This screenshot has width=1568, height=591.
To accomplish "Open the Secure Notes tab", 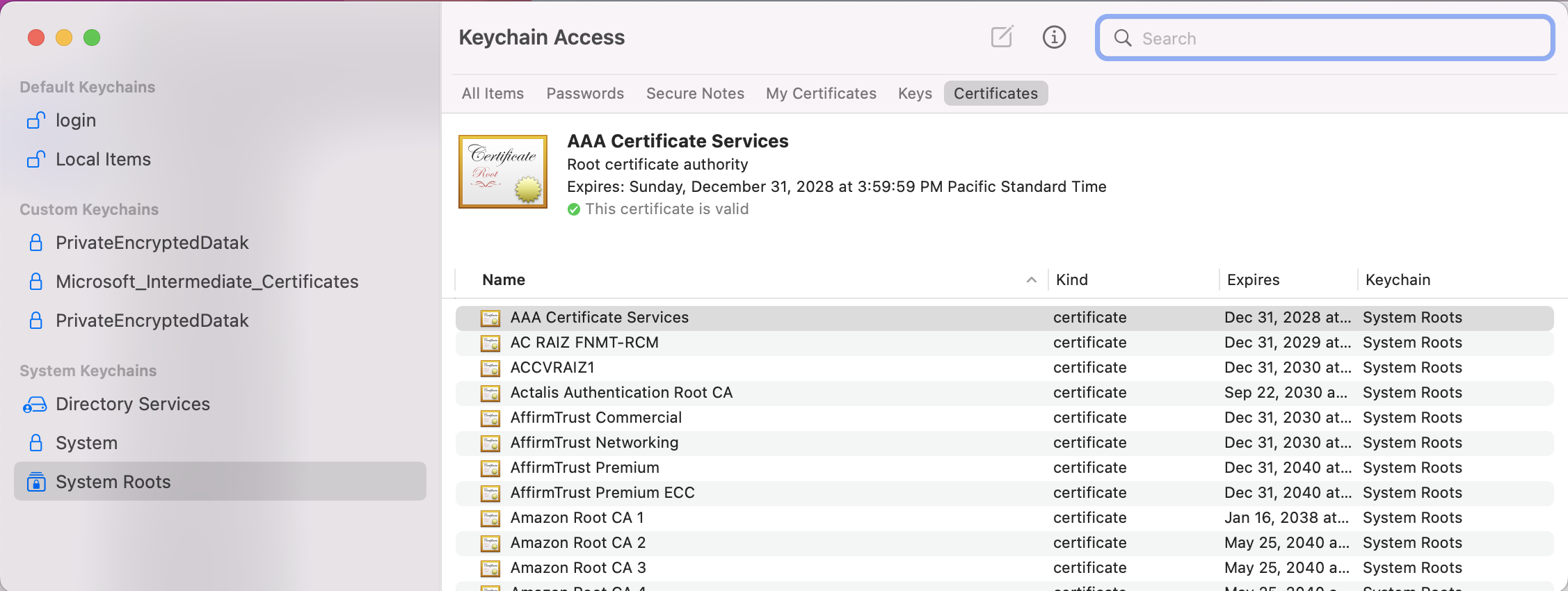I will [695, 93].
